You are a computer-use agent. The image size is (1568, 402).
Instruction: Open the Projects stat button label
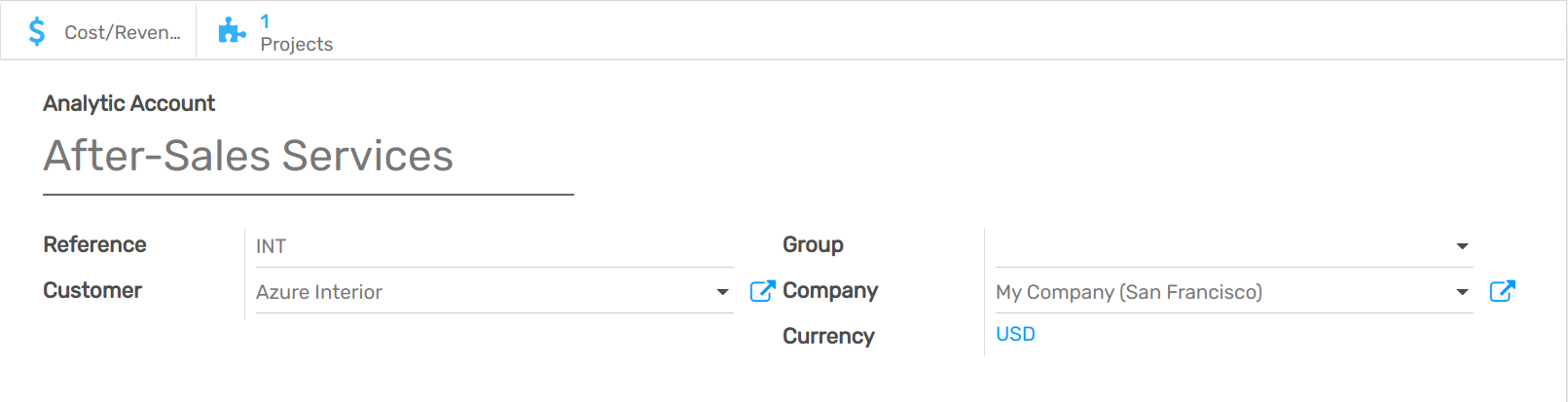pyautogui.click(x=296, y=44)
